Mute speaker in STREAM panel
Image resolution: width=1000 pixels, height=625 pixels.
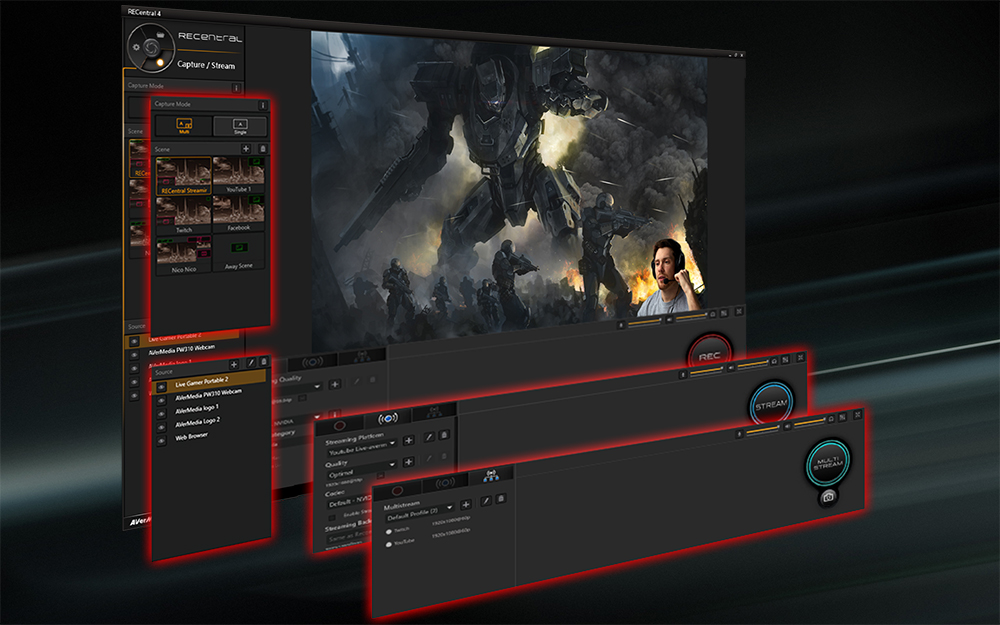click(732, 367)
